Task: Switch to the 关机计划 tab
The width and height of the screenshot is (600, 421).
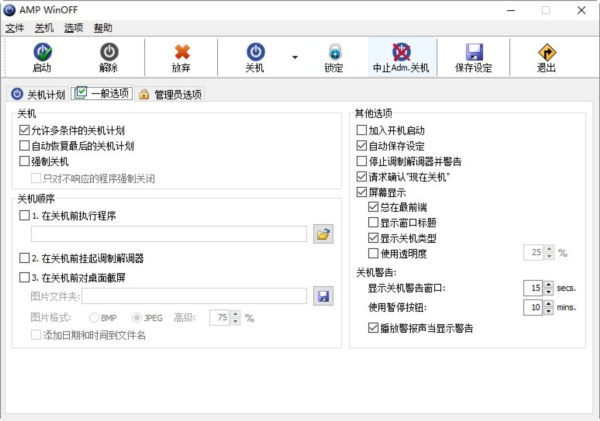Action: pyautogui.click(x=38, y=94)
